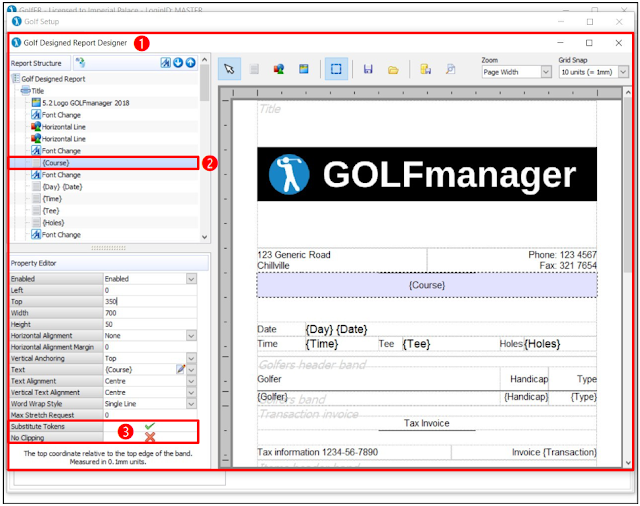Click the Max Stretch Request value
Screen dimensions: 640x506
[x=150, y=415]
